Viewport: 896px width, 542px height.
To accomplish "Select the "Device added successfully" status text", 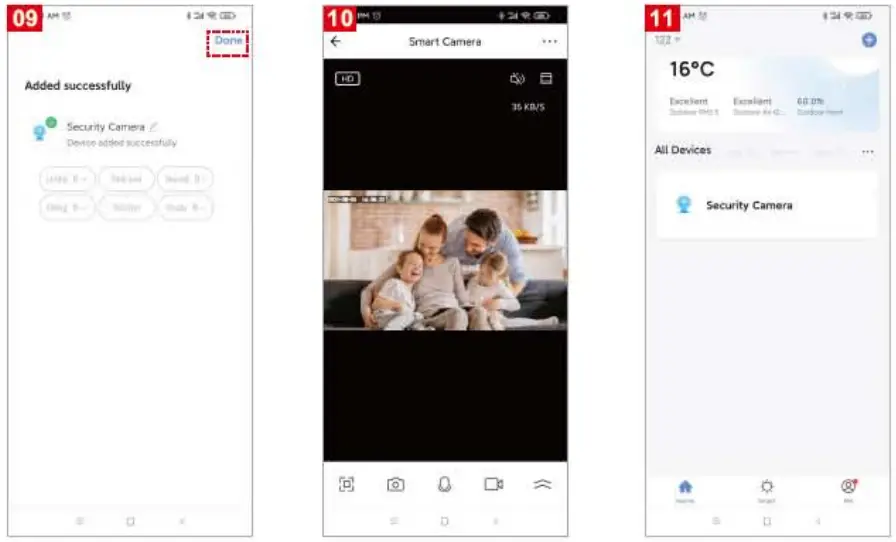I will click(122, 142).
